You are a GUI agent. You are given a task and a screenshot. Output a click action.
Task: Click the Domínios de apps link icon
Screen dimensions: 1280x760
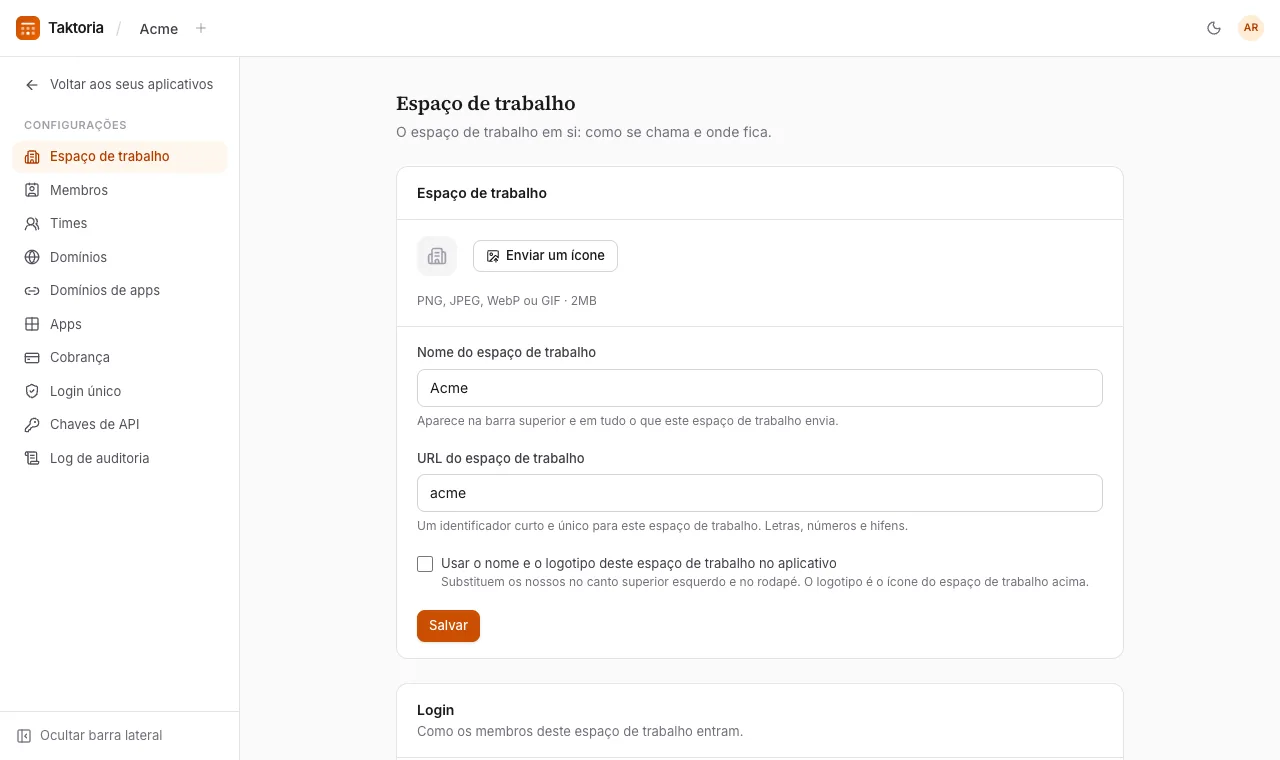tap(32, 291)
